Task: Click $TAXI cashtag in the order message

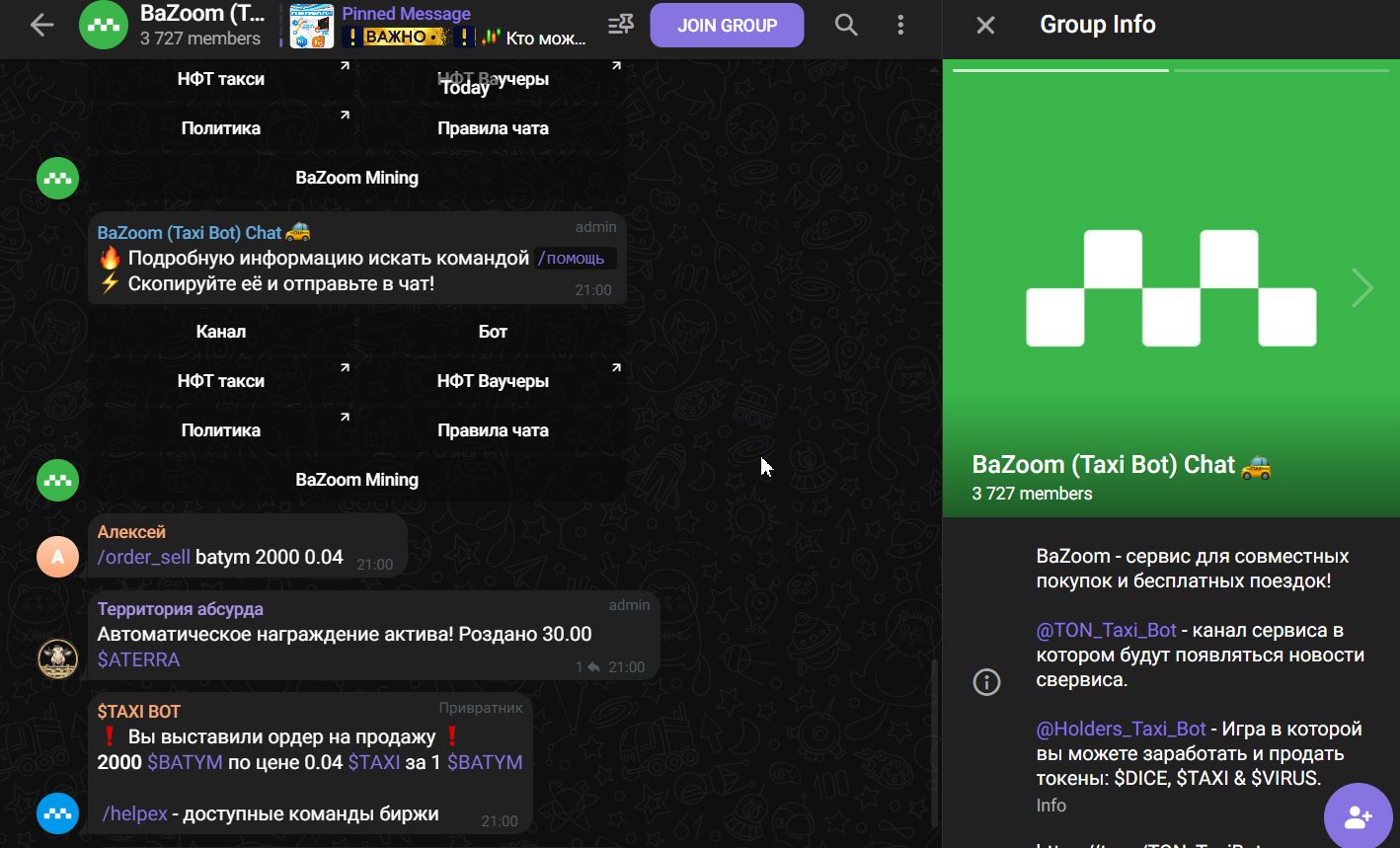Action: 374,762
